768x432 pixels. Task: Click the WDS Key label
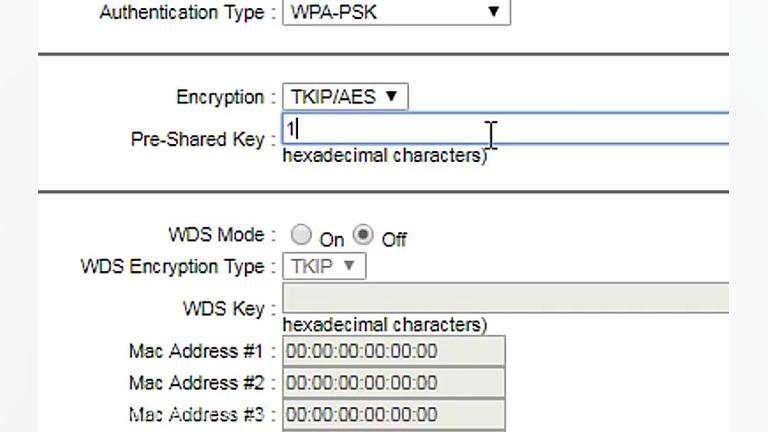tap(223, 309)
